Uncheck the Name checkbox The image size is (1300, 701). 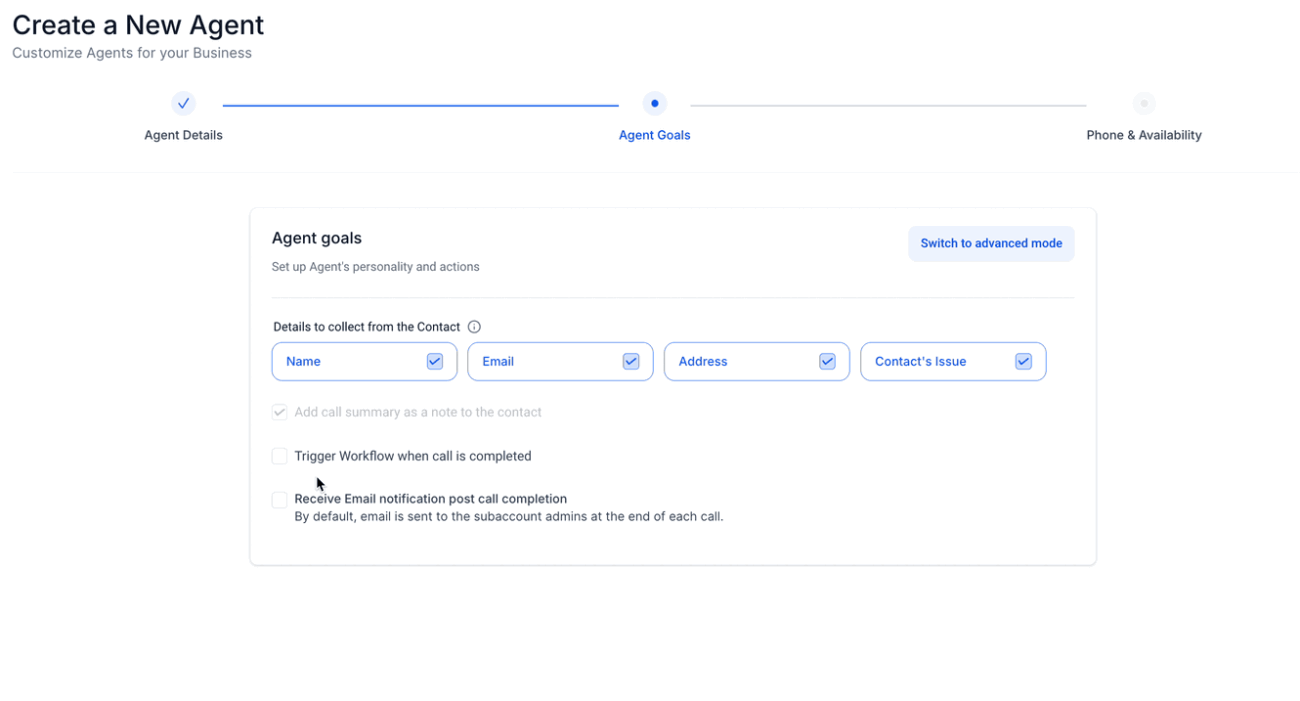point(434,361)
